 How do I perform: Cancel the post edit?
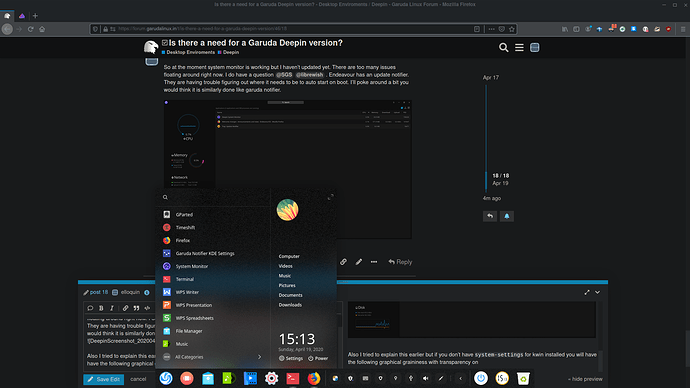click(x=138, y=379)
